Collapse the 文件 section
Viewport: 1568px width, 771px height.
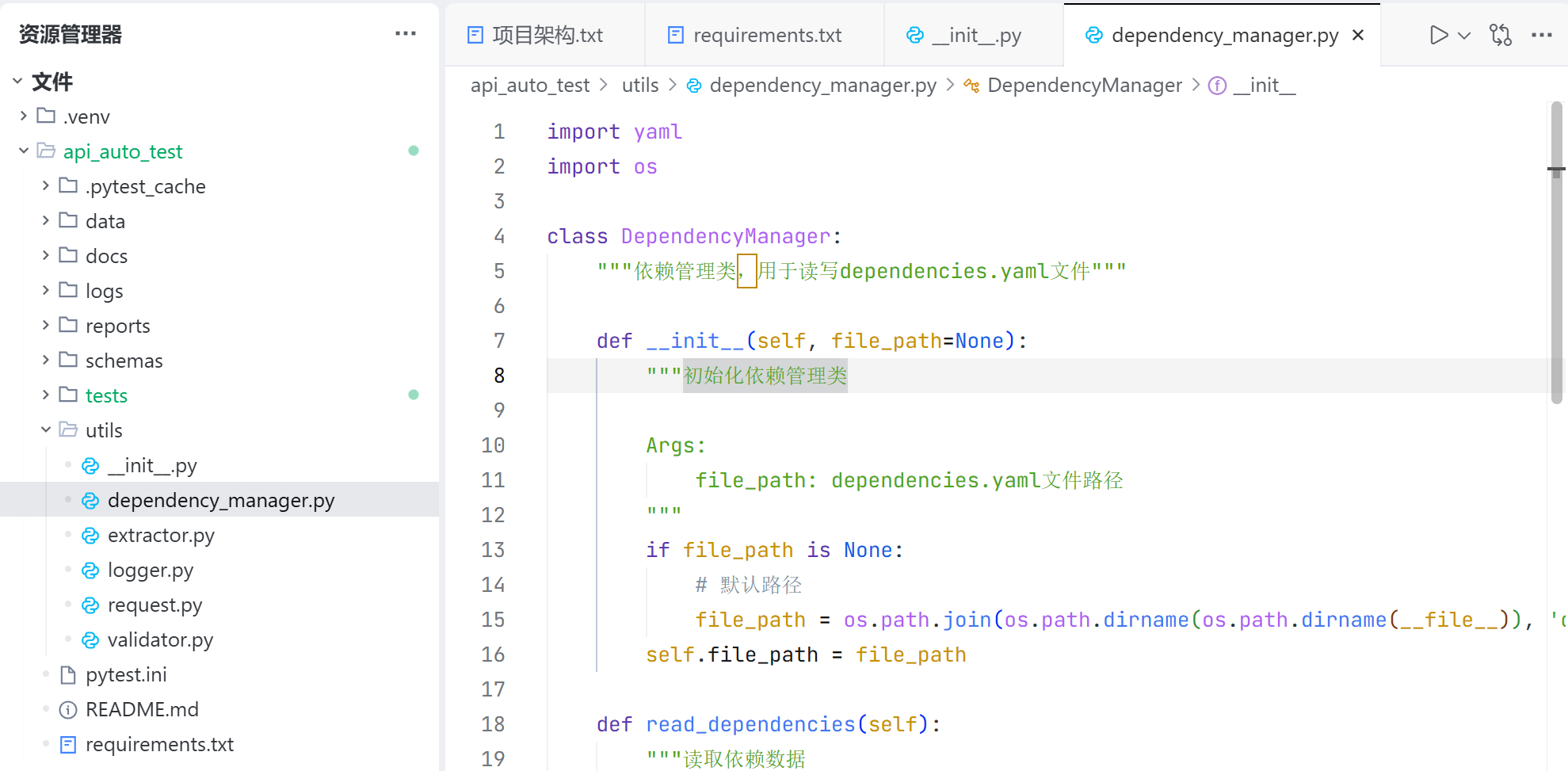tap(17, 81)
